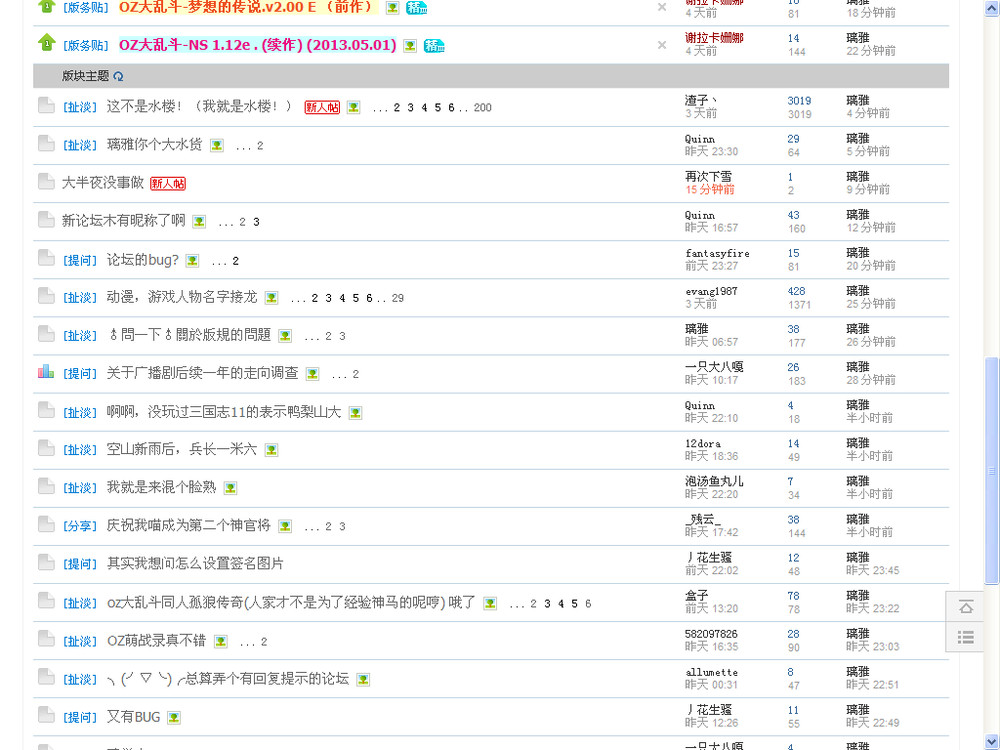The image size is (1000, 750).
Task: View author profile 渣子丶
Action: tap(701, 100)
